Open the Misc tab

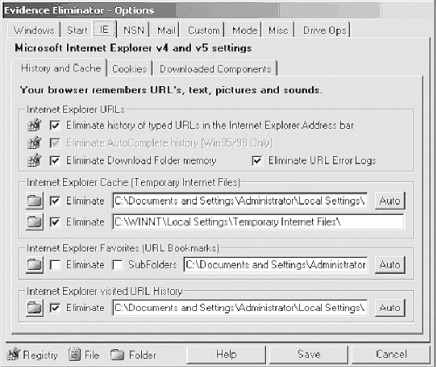click(278, 30)
